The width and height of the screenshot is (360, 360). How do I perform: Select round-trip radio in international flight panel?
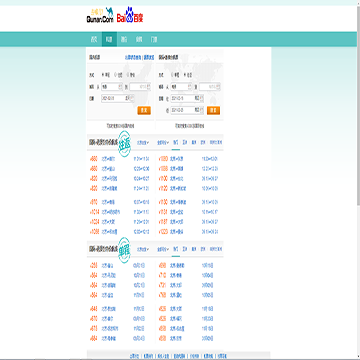coord(185,75)
